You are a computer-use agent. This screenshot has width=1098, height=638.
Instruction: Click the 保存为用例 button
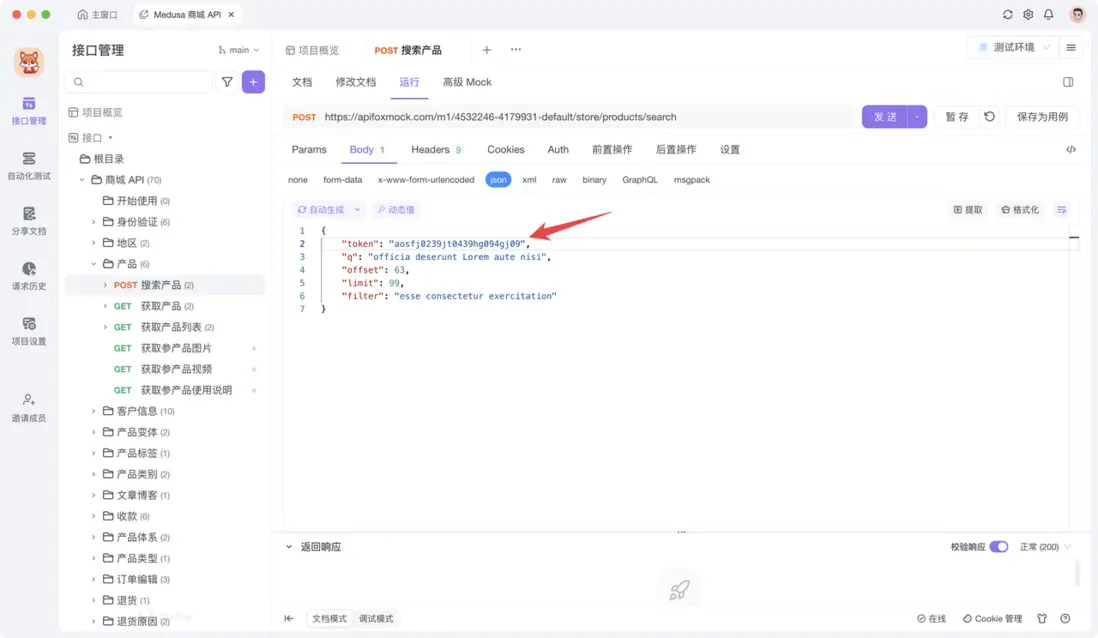click(x=1040, y=116)
